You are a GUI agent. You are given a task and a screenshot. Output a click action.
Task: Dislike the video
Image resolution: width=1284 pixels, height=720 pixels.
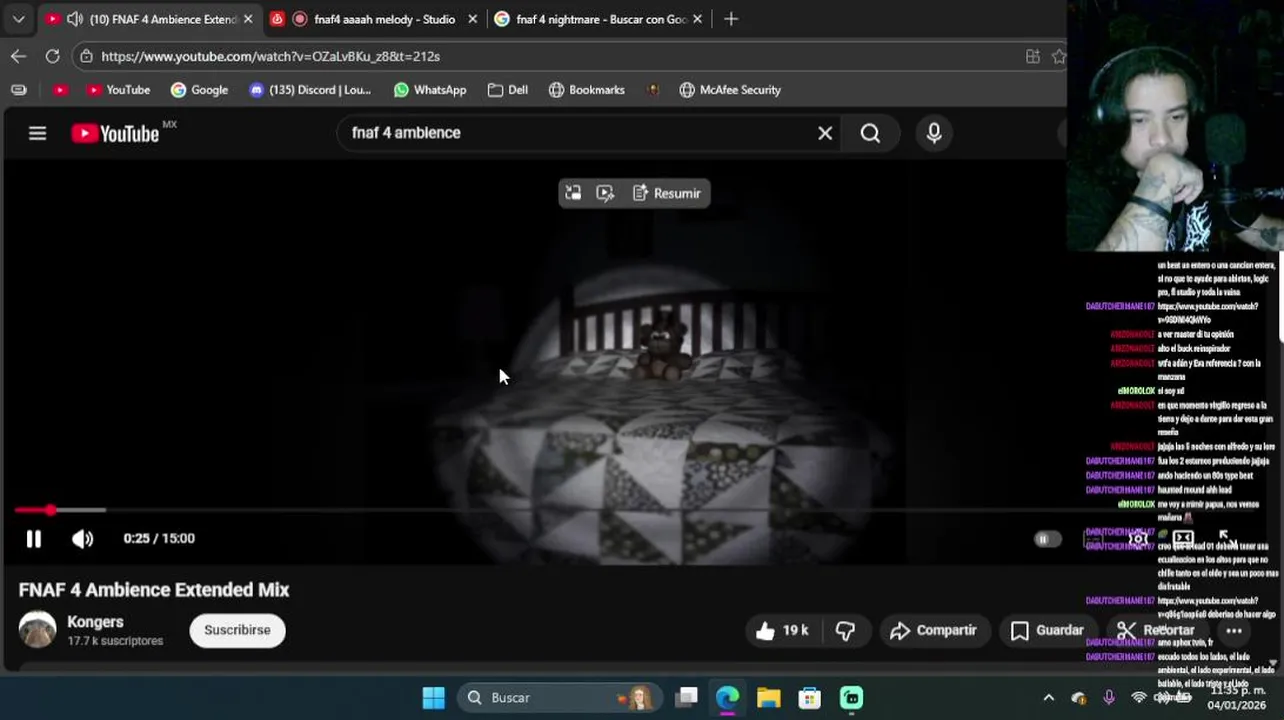[845, 630]
